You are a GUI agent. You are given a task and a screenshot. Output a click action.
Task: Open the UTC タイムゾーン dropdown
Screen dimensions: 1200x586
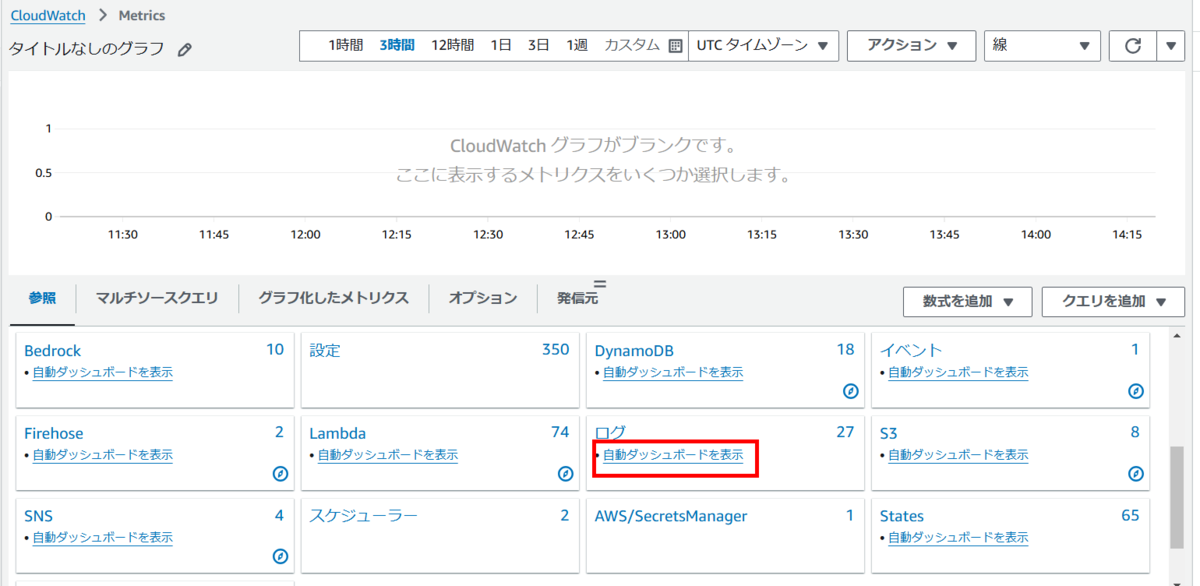point(763,46)
